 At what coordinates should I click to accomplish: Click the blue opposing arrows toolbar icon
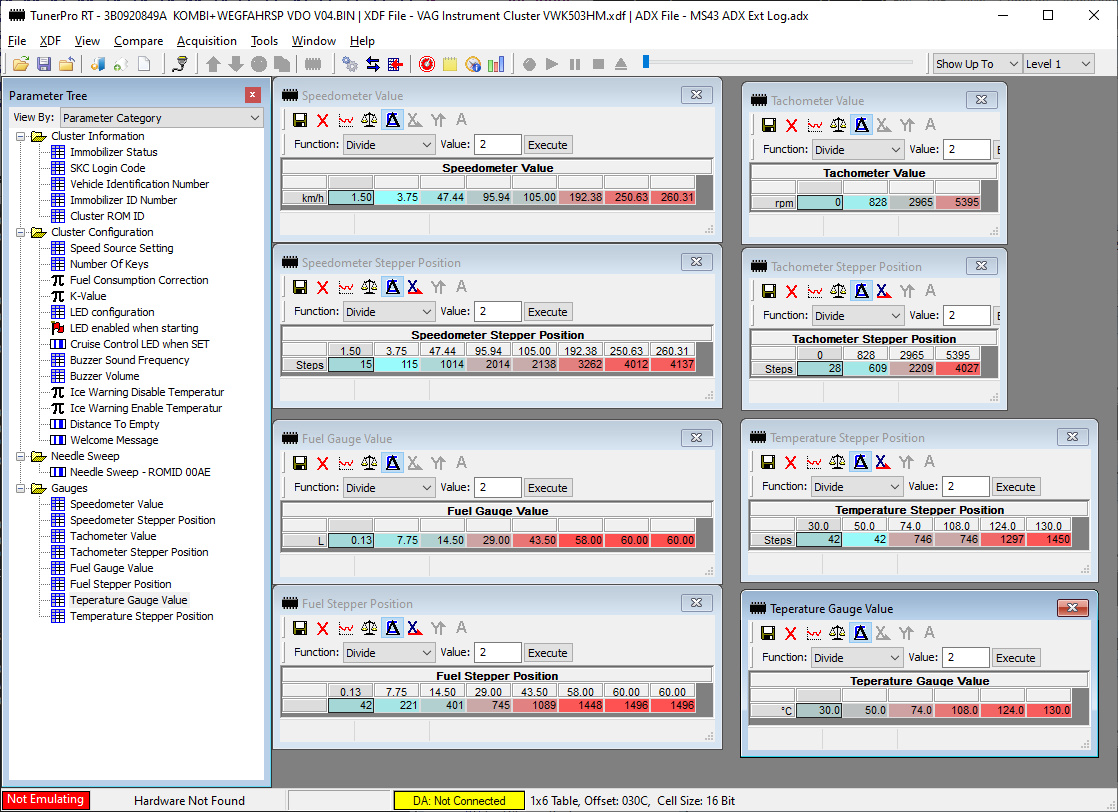point(372,64)
